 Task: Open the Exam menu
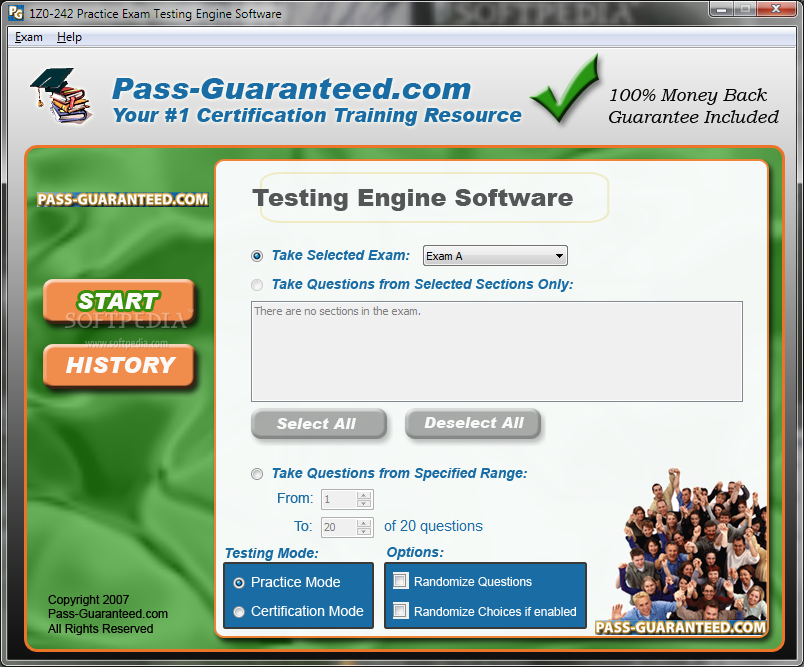pos(28,37)
